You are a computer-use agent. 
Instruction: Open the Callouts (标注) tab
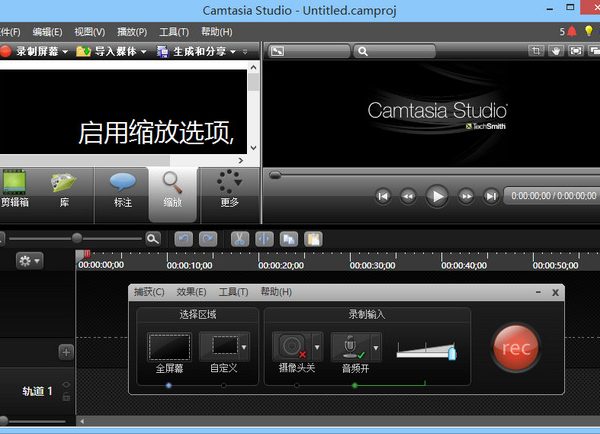tap(122, 187)
